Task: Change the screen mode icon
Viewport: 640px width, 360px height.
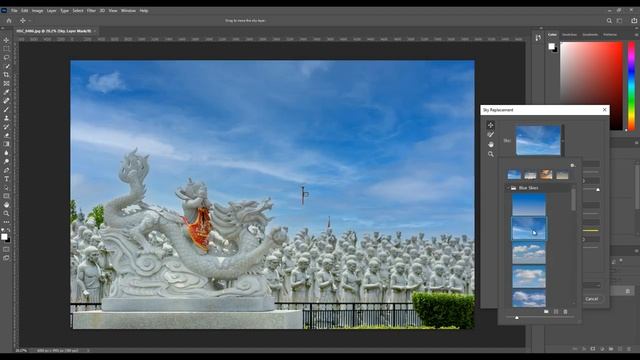Action: (6, 258)
